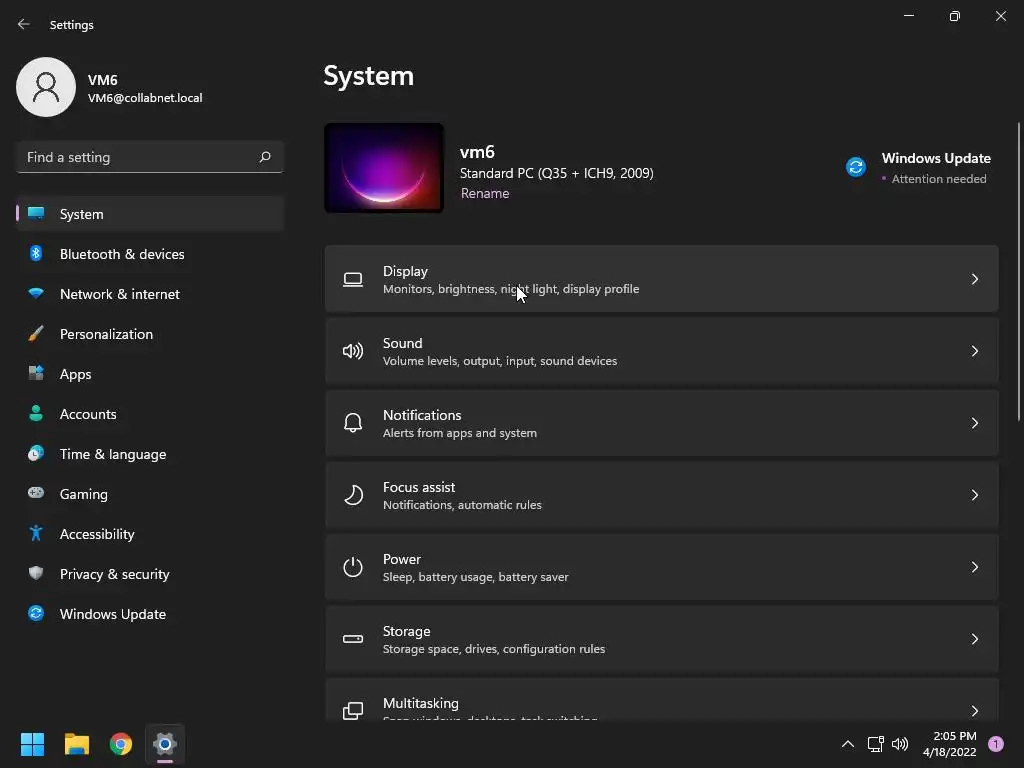Open the Multitasking row chevron
This screenshot has width=1024, height=768.
point(974,711)
